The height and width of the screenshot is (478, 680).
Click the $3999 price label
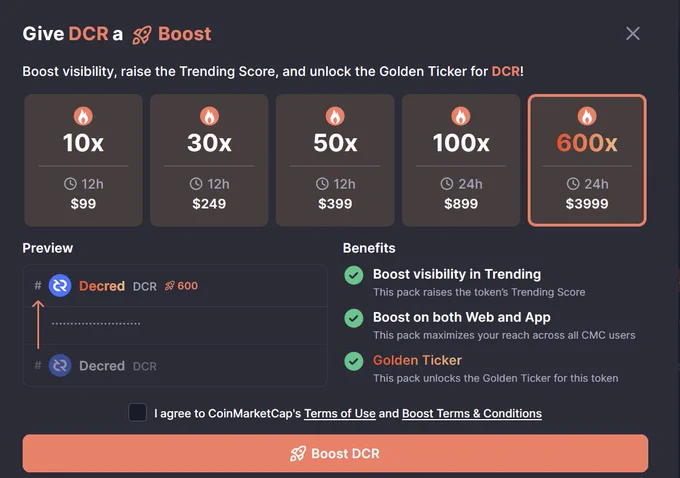[587, 203]
